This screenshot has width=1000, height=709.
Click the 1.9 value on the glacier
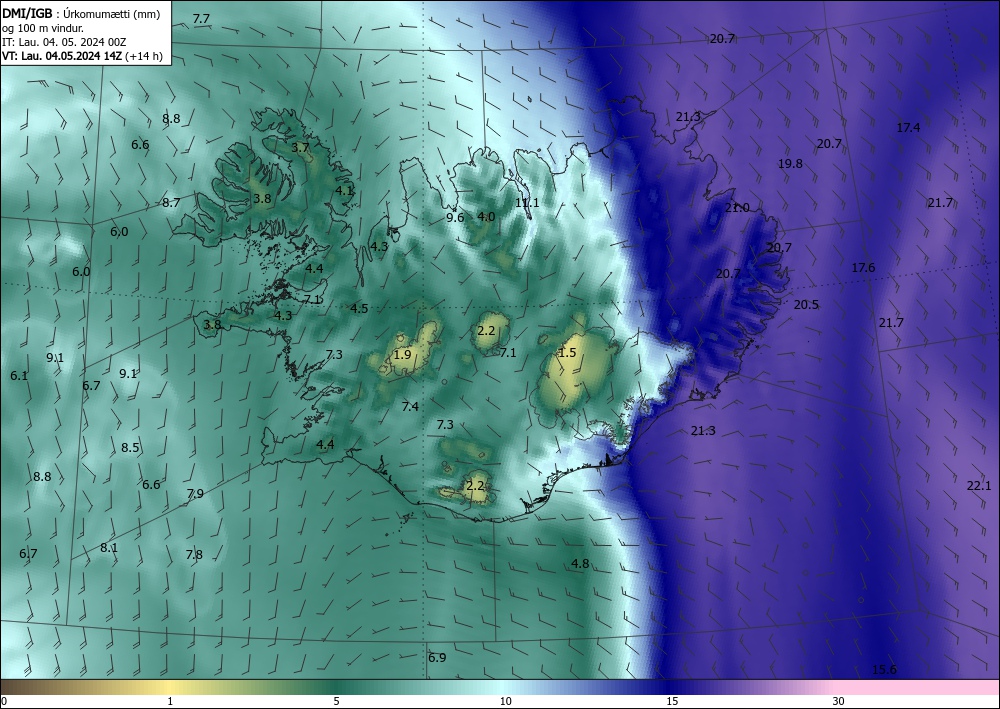point(402,354)
